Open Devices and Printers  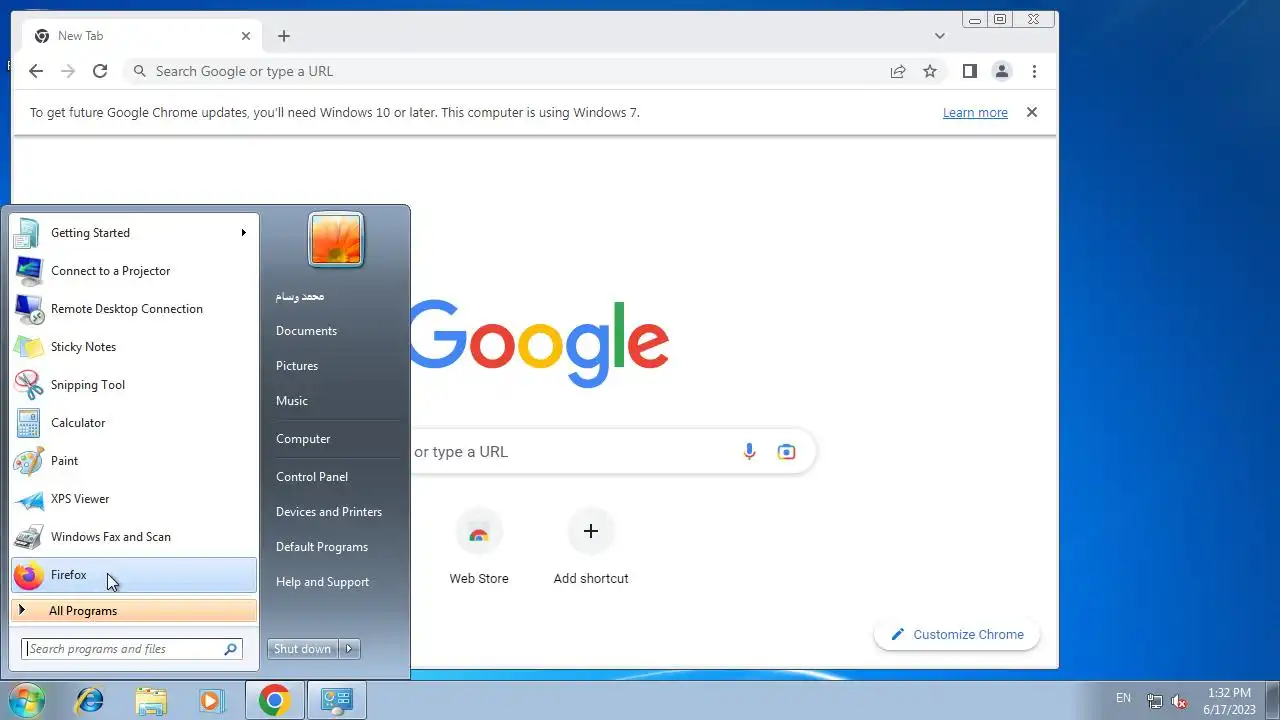point(329,512)
